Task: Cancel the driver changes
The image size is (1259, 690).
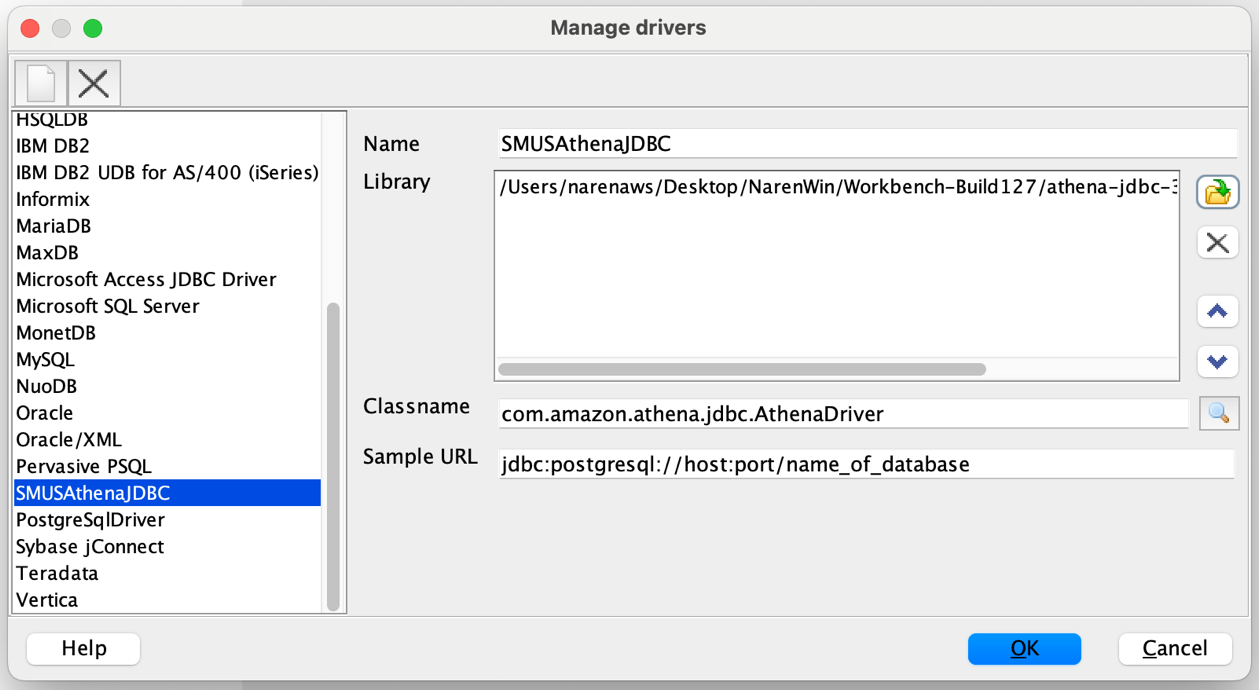Action: [x=1174, y=648]
